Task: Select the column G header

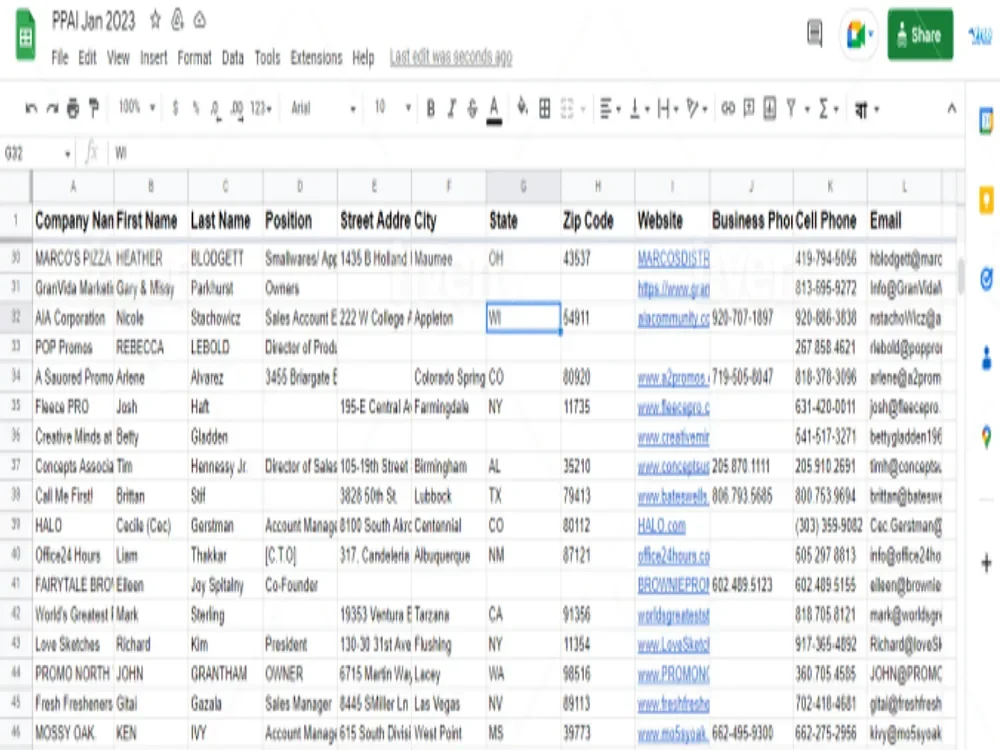Action: coord(523,186)
